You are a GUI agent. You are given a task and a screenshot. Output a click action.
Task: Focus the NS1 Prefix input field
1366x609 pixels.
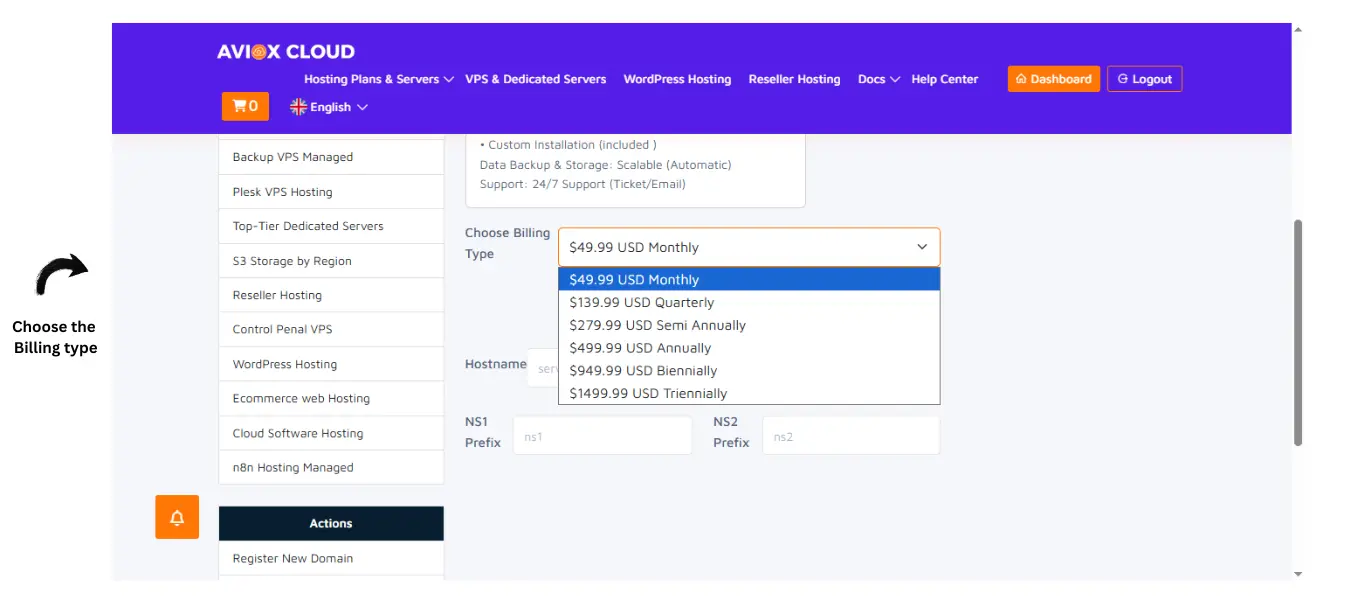602,436
